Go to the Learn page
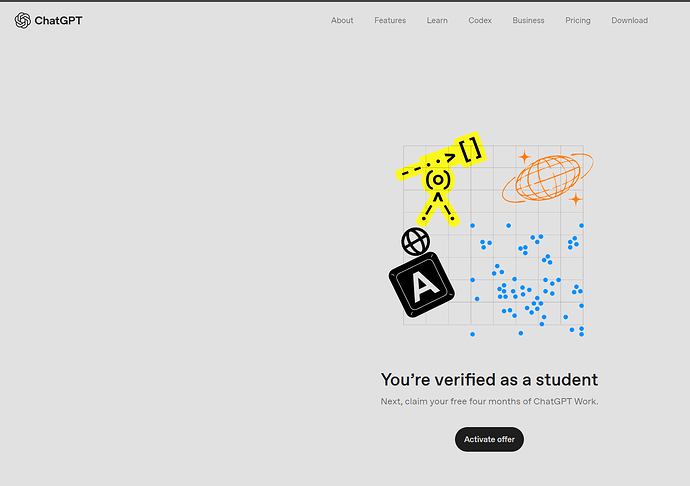The image size is (690, 486). (437, 20)
